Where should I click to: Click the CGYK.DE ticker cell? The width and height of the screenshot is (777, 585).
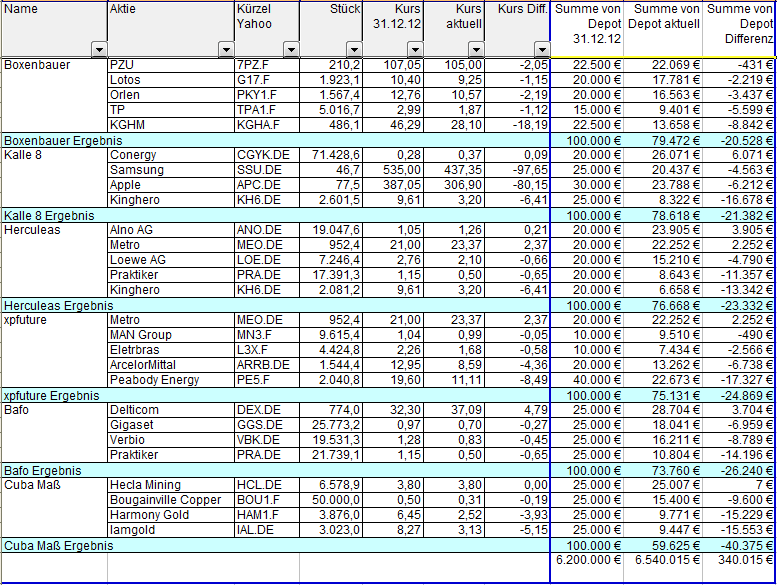[267, 155]
